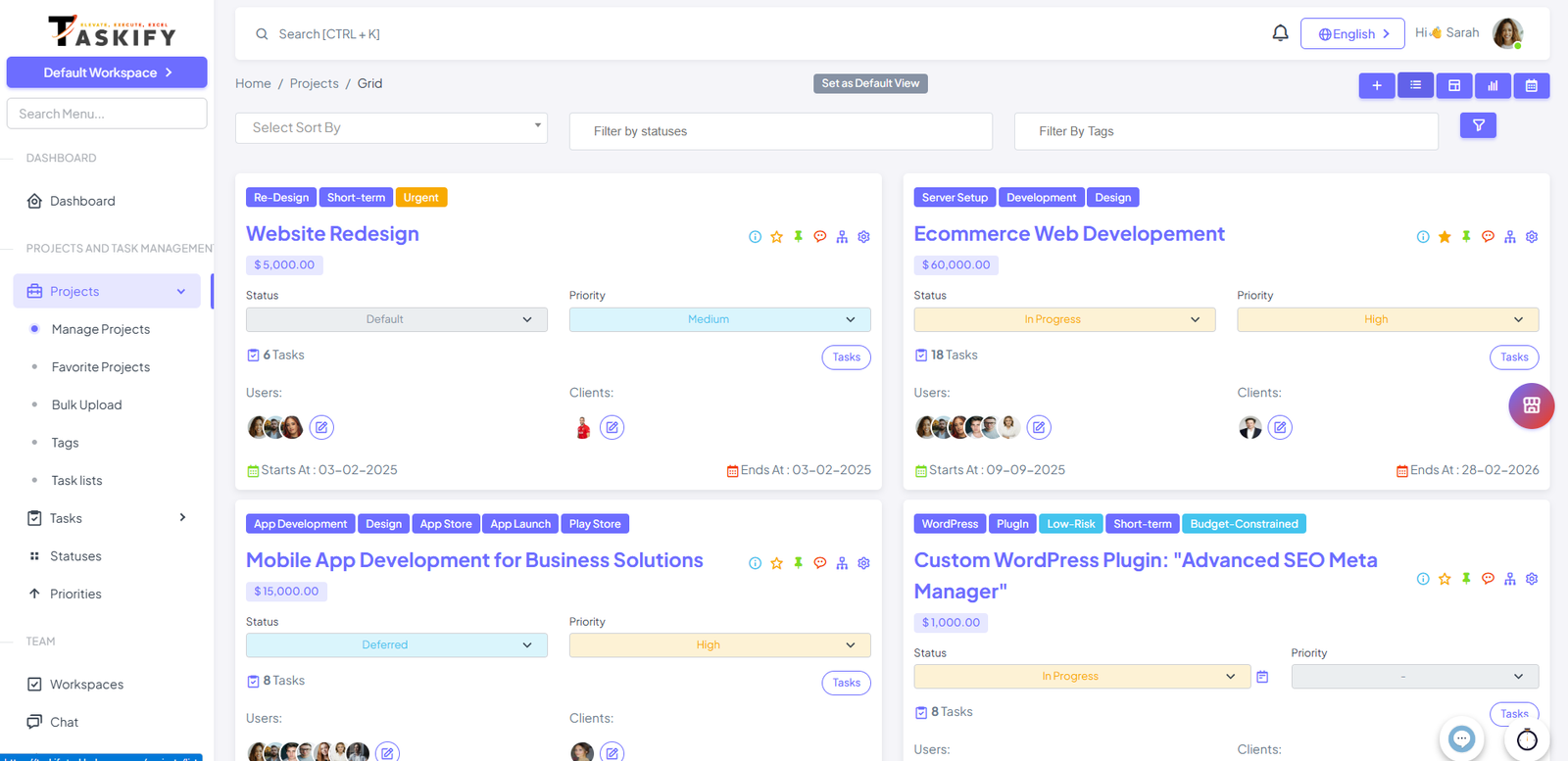Open Statuses in the sidebar menu

[x=75, y=556]
